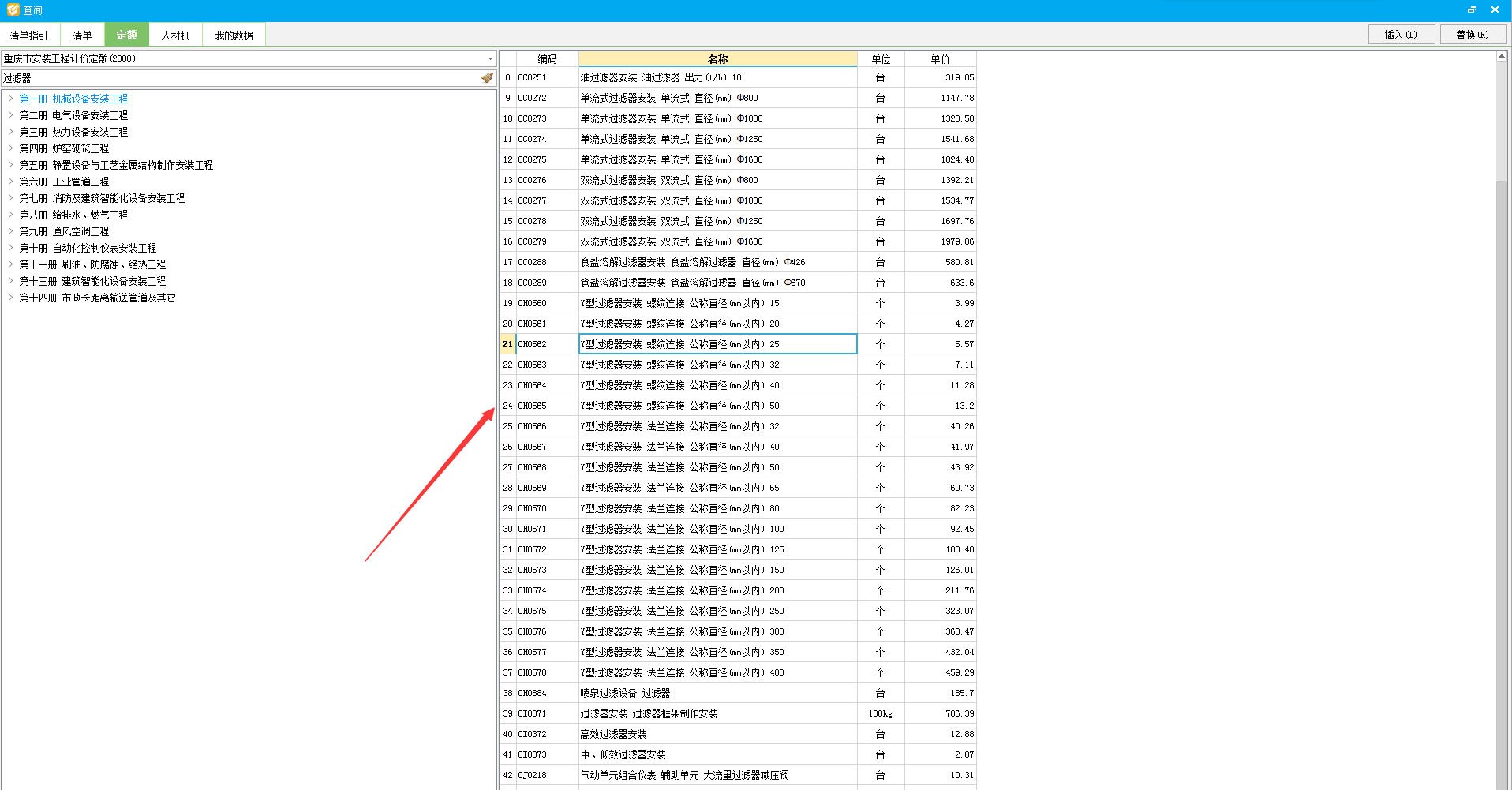Expand 第七册 消防及建筑智能化设备

pos(10,198)
